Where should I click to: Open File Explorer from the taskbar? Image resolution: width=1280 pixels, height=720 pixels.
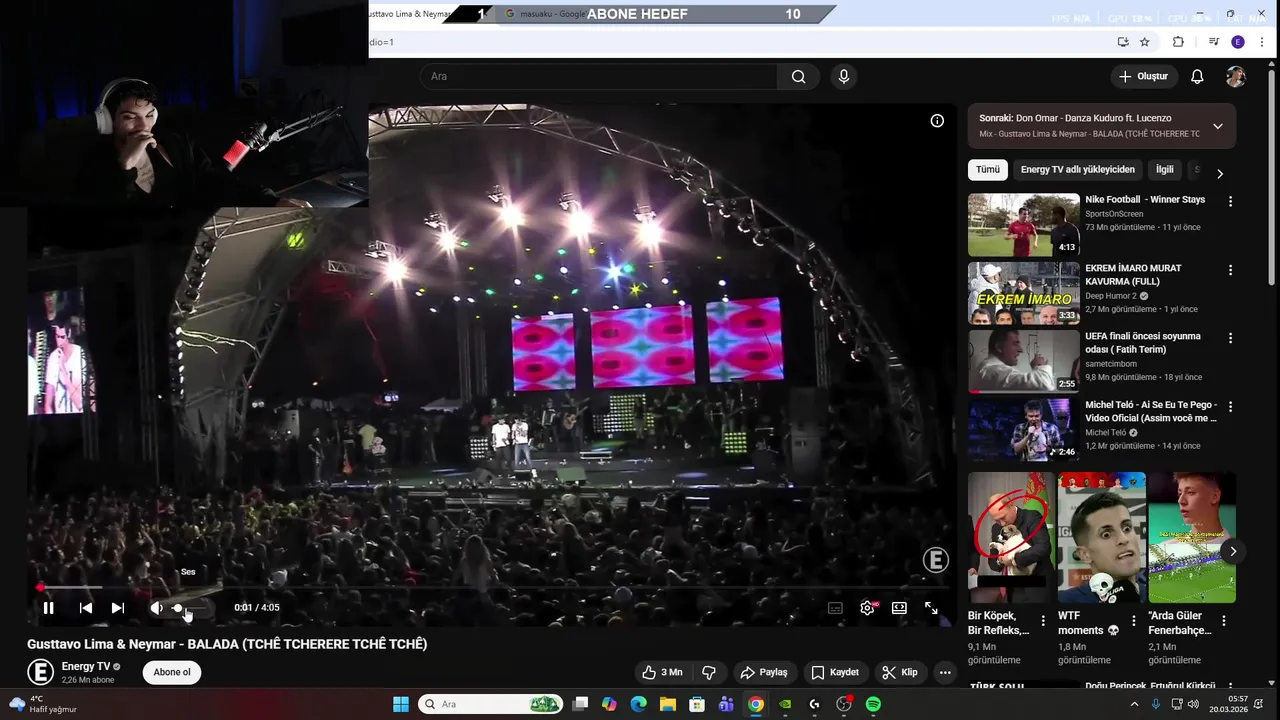(x=667, y=704)
